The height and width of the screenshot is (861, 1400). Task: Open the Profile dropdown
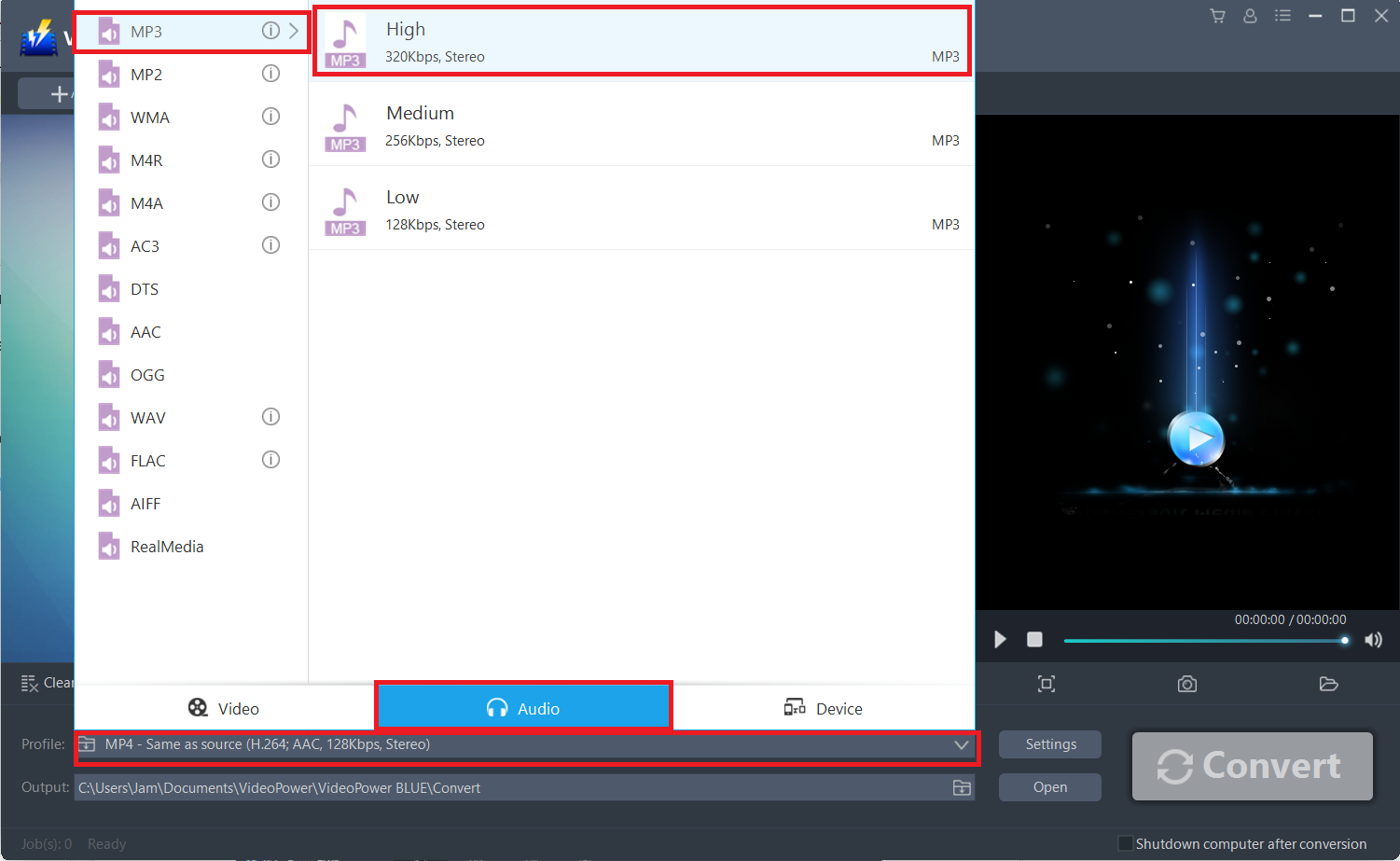coord(960,744)
